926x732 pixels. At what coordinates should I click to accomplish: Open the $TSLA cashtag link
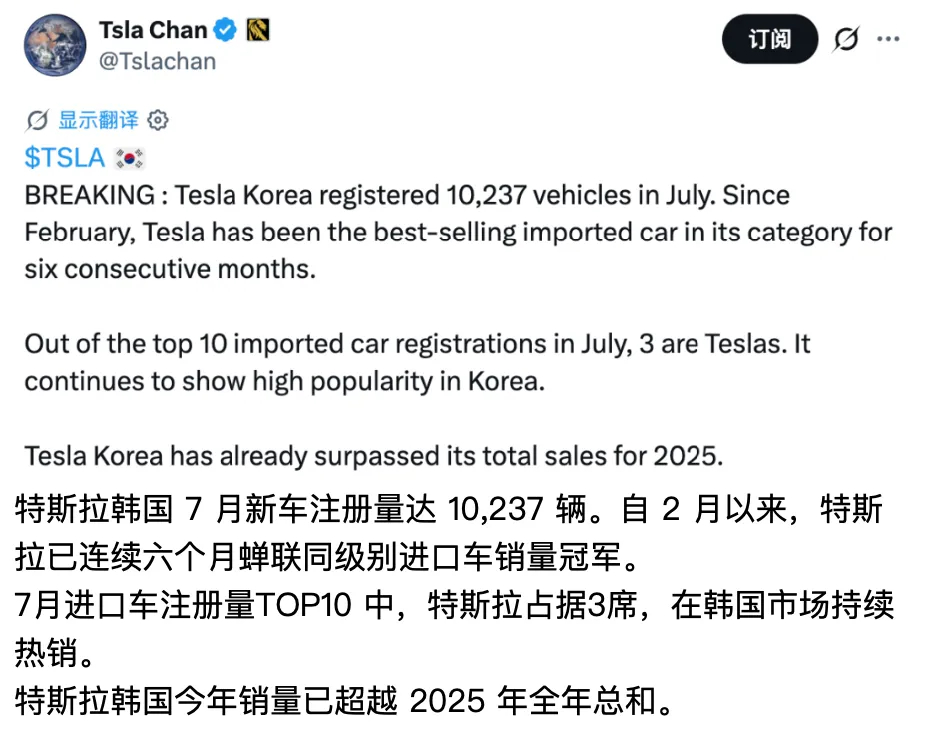[x=65, y=158]
